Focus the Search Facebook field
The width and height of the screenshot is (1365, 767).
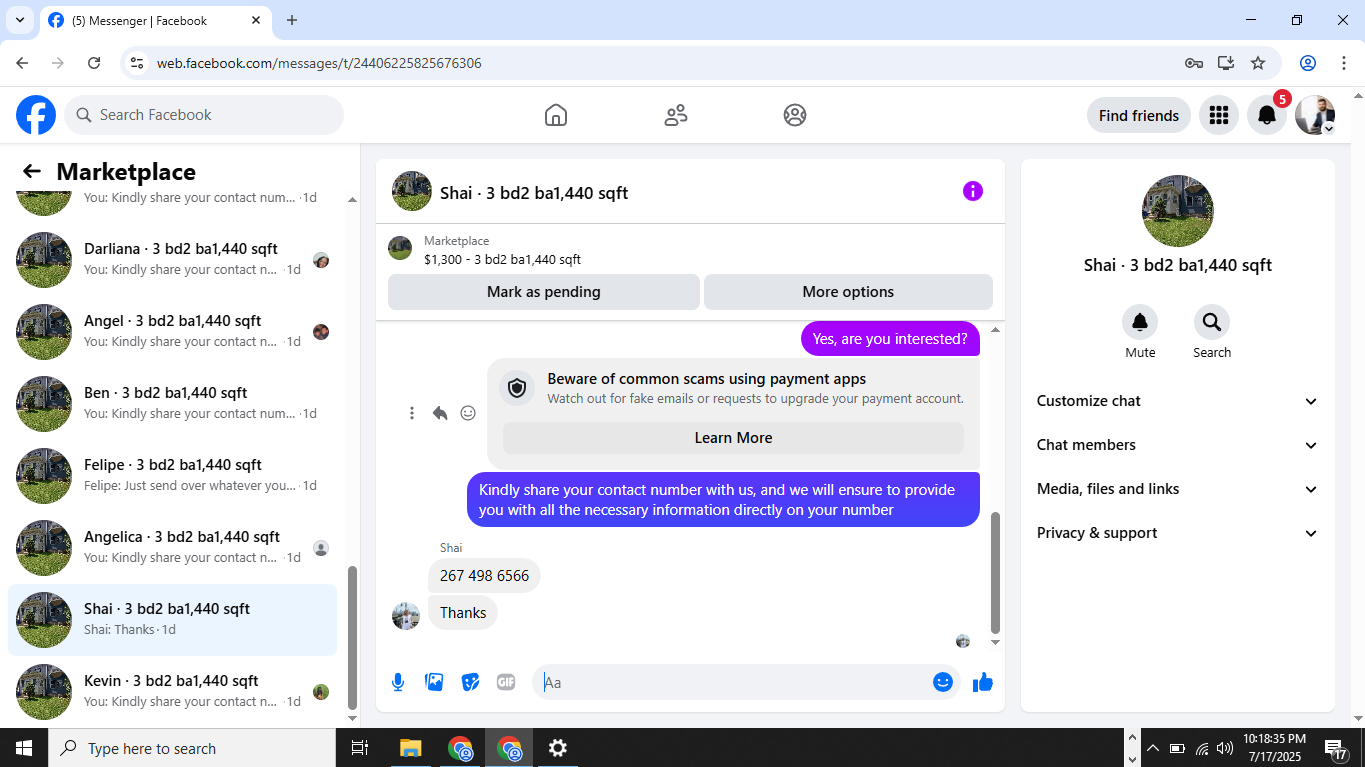[x=204, y=115]
